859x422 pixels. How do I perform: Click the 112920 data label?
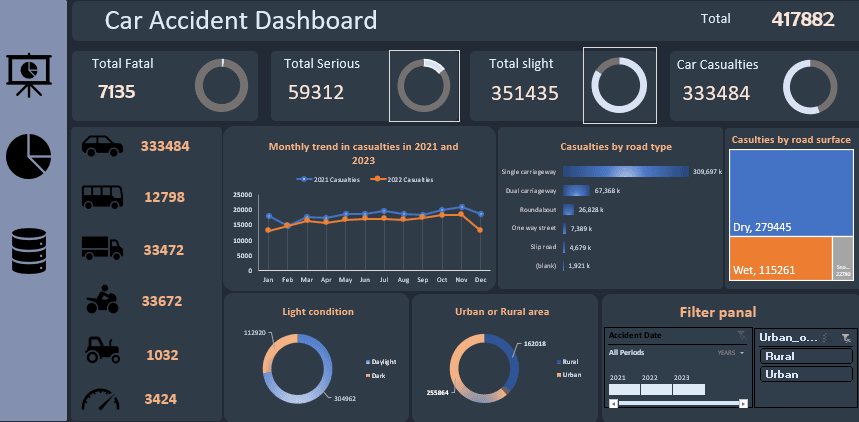pos(254,332)
